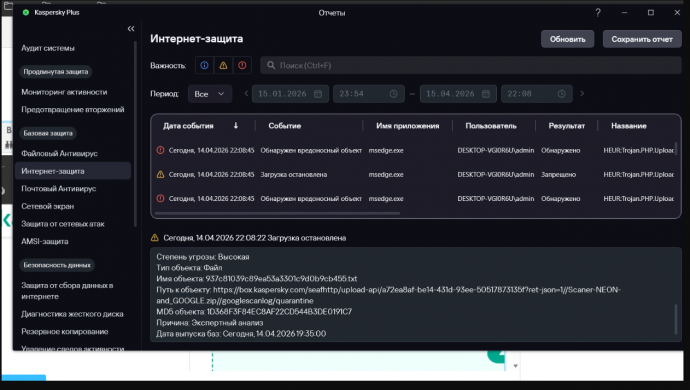This screenshot has height=390, width=690.
Task: Click time field 23:54
Action: pyautogui.click(x=369, y=94)
